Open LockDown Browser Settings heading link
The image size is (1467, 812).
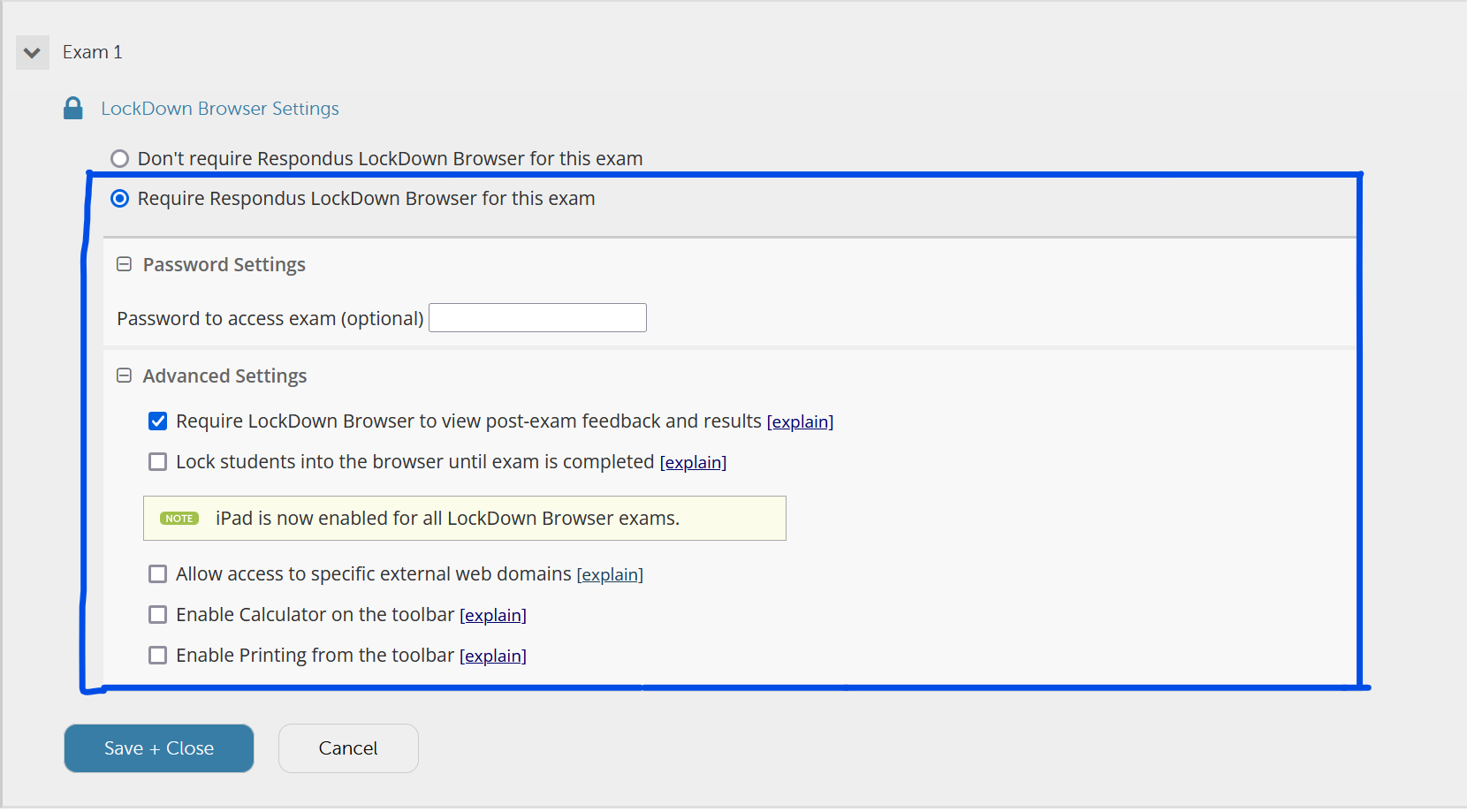pos(220,109)
